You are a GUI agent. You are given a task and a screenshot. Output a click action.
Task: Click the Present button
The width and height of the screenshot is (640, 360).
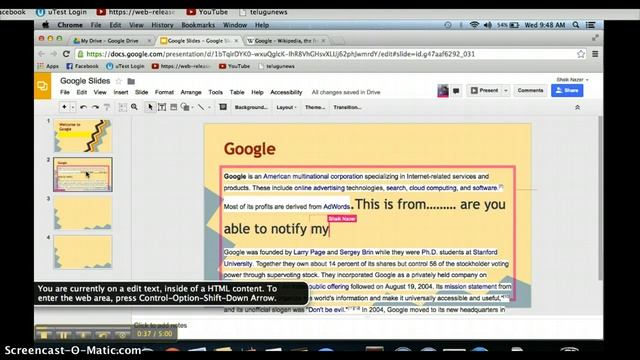[x=484, y=90]
